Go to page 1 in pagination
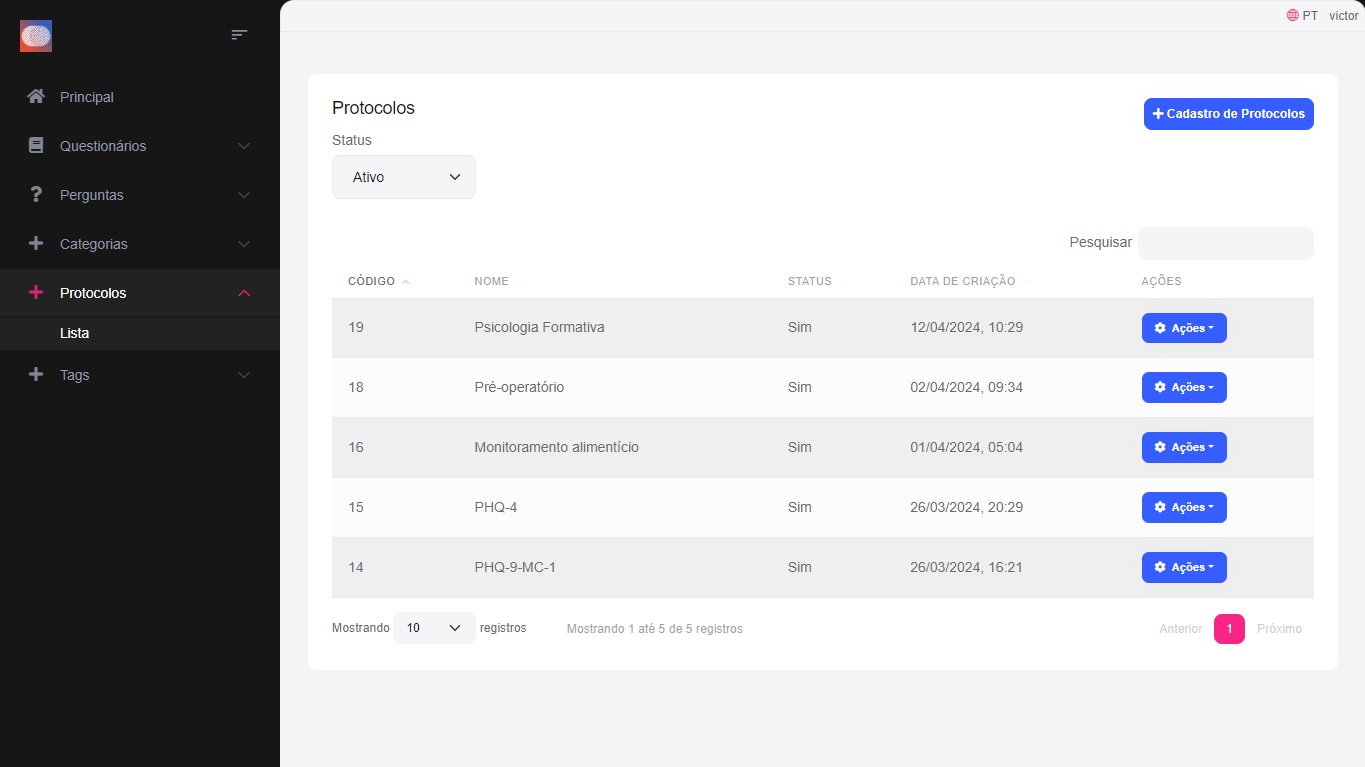Viewport: 1365px width, 767px height. coord(1229,629)
